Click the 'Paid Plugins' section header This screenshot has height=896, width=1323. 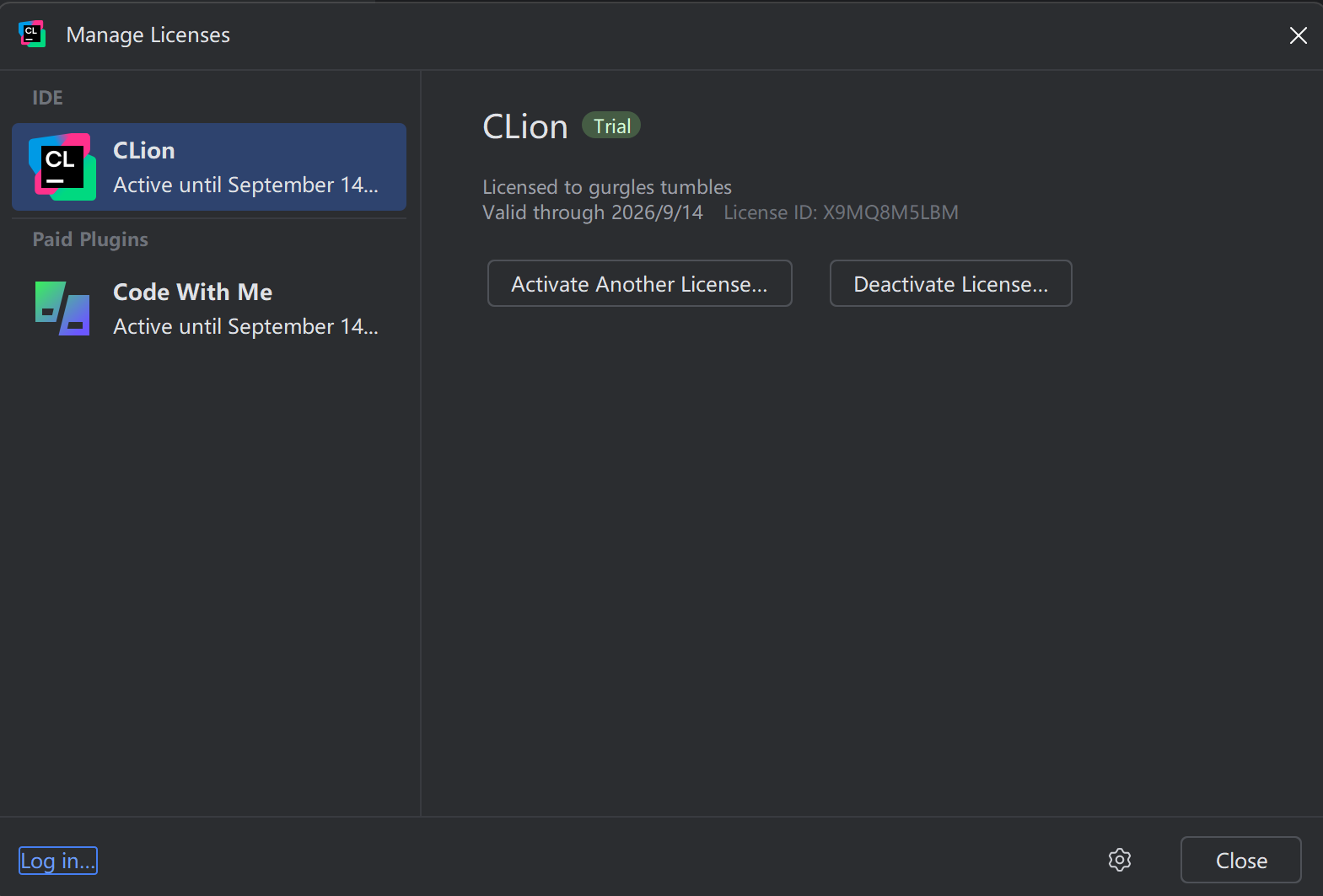[x=90, y=239]
